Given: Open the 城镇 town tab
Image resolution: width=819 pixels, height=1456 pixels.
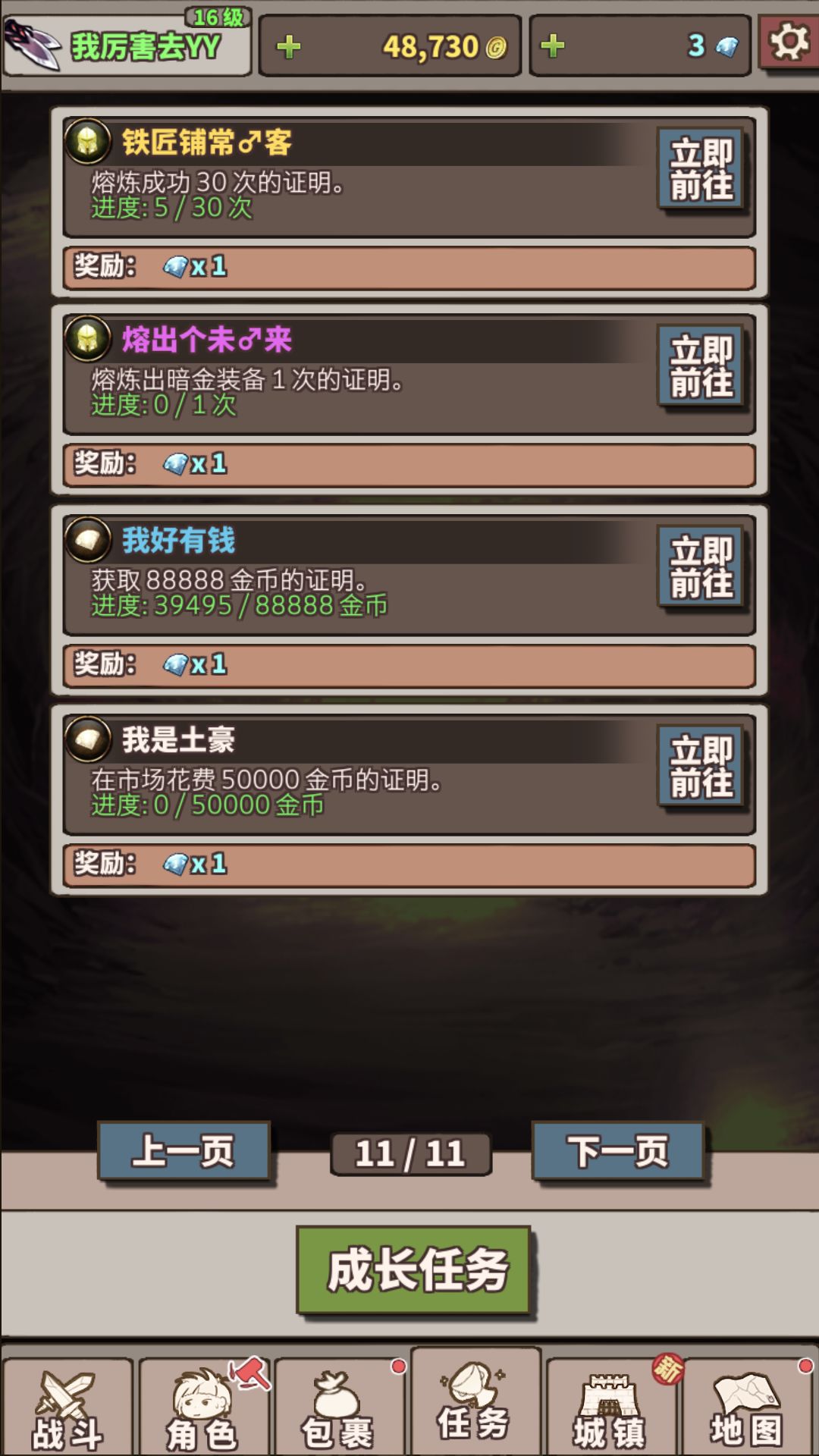Looking at the screenshot, I should [610, 1407].
